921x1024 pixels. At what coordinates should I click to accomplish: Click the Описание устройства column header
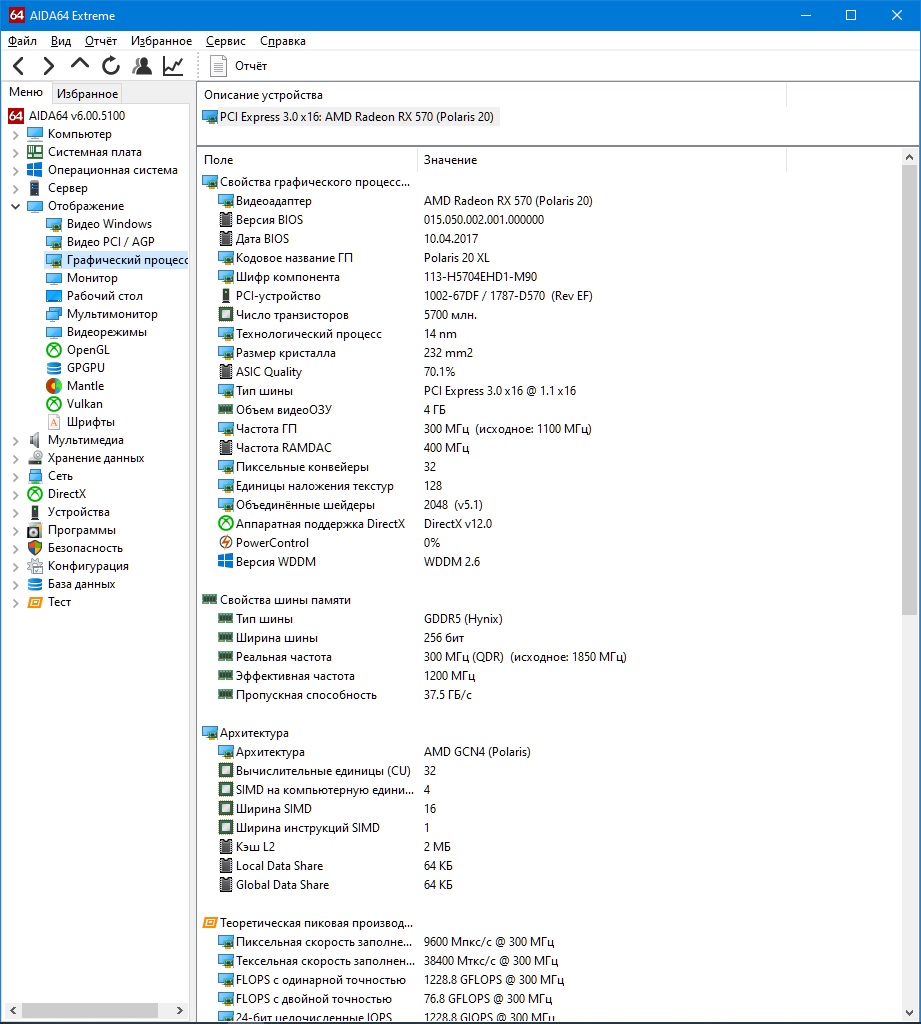(x=493, y=95)
